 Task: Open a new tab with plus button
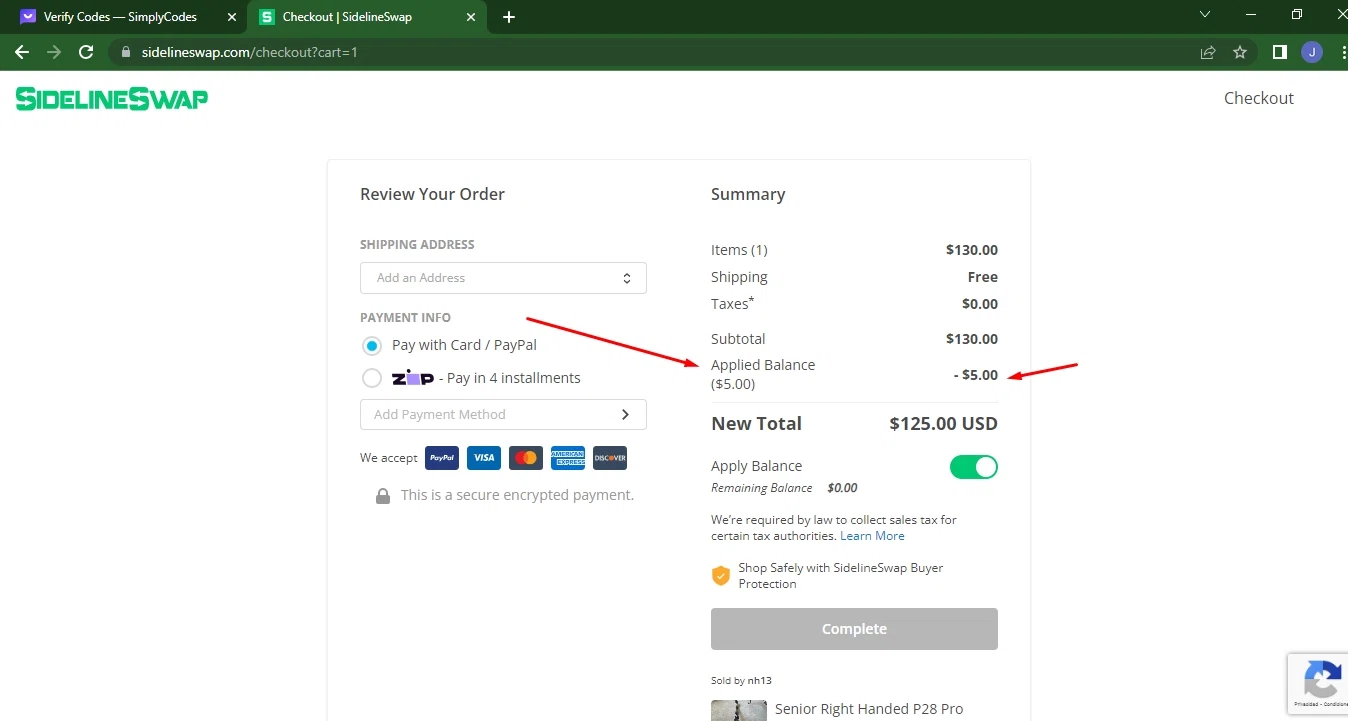point(509,17)
